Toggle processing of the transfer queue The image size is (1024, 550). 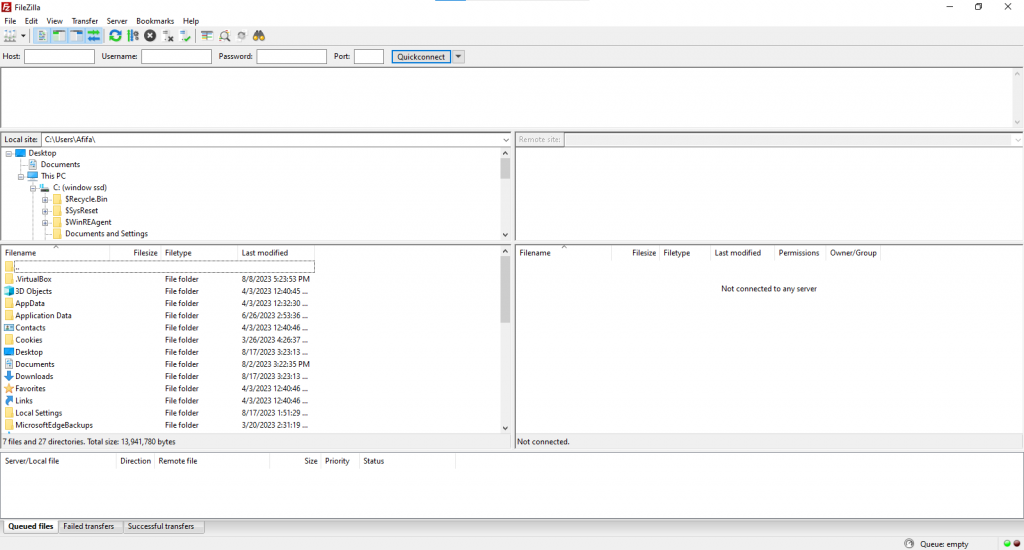[x=133, y=36]
